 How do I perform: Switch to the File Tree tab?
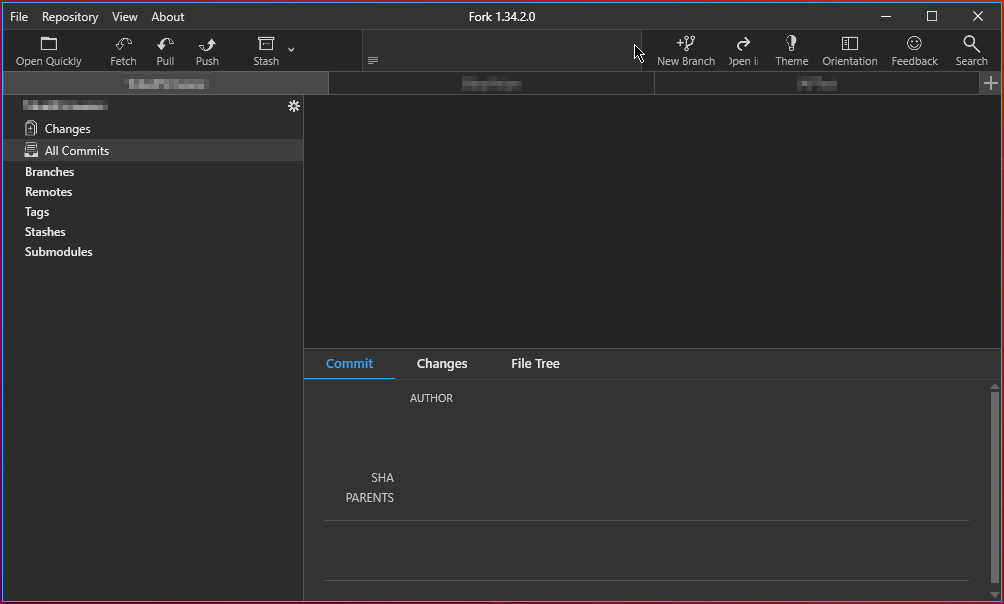click(x=535, y=363)
